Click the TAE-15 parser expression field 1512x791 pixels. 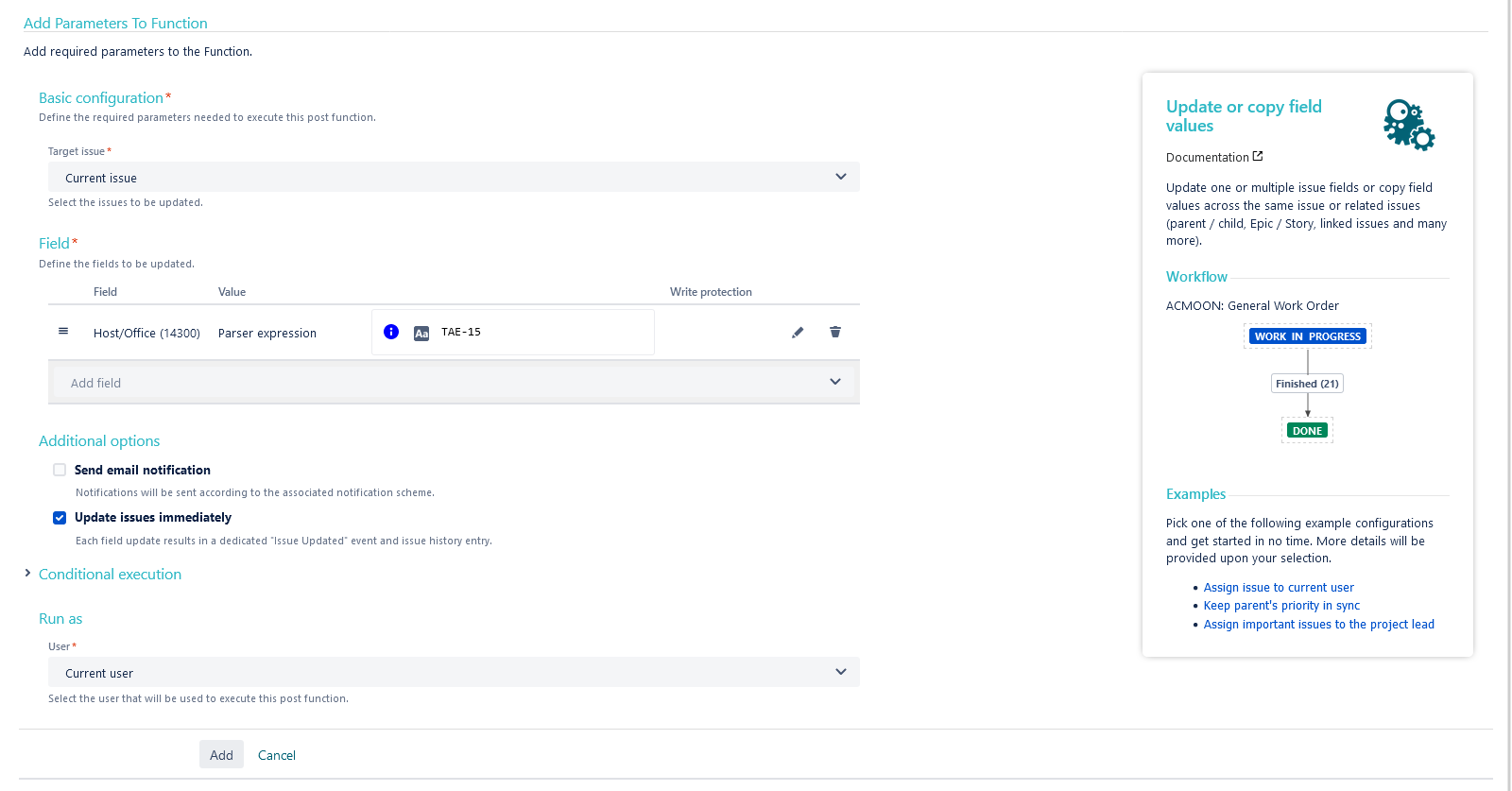[513, 332]
